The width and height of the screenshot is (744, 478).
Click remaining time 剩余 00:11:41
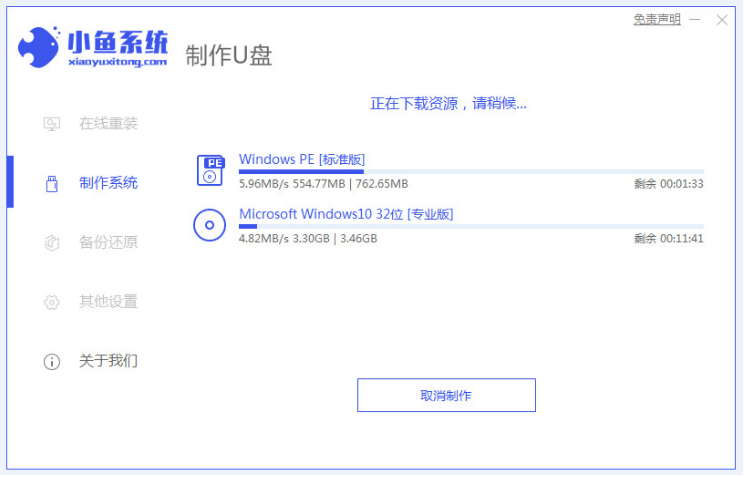669,239
